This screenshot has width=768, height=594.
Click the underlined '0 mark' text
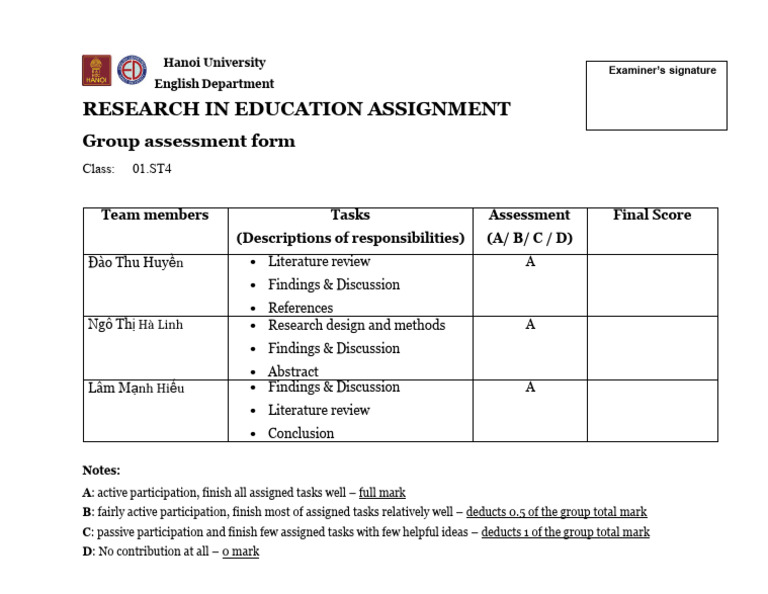(240, 552)
